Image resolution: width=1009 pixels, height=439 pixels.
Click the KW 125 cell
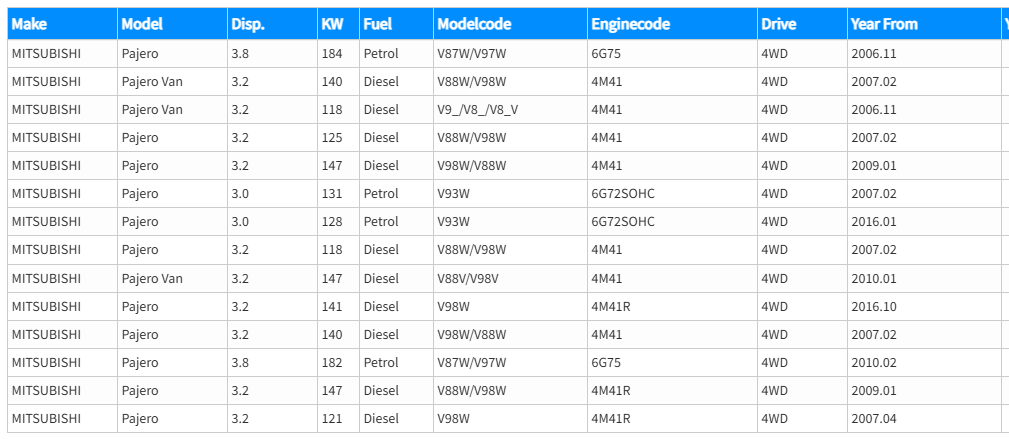point(338,138)
